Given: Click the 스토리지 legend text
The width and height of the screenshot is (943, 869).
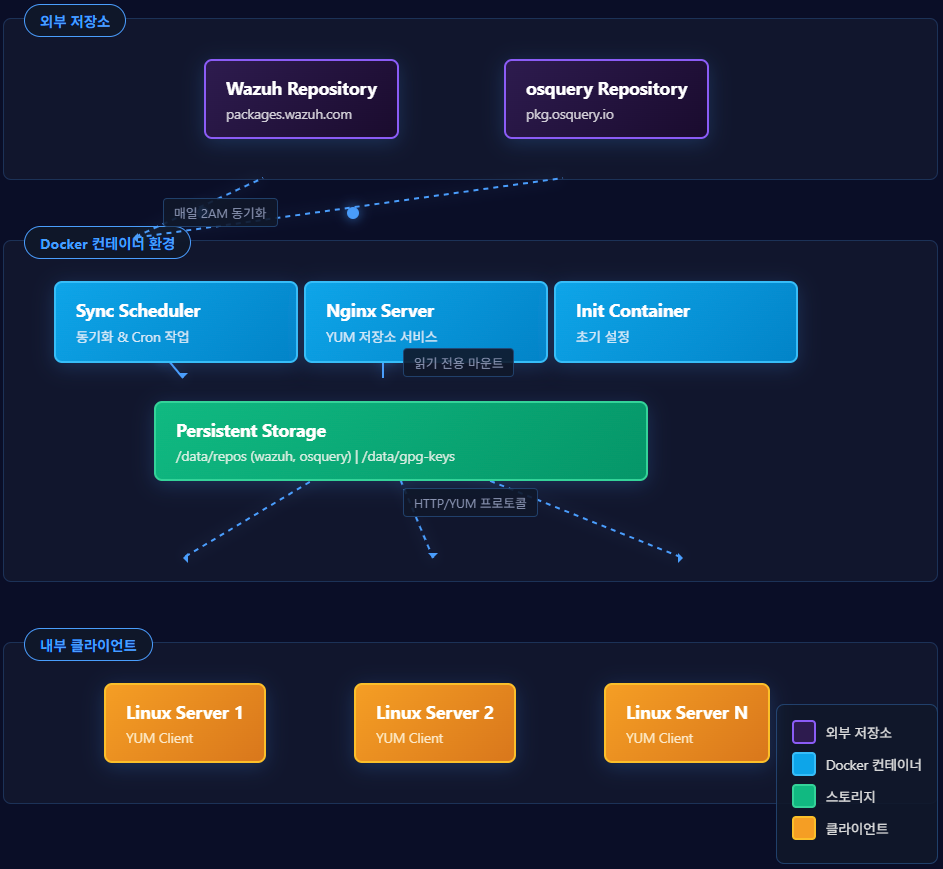Looking at the screenshot, I should point(850,797).
